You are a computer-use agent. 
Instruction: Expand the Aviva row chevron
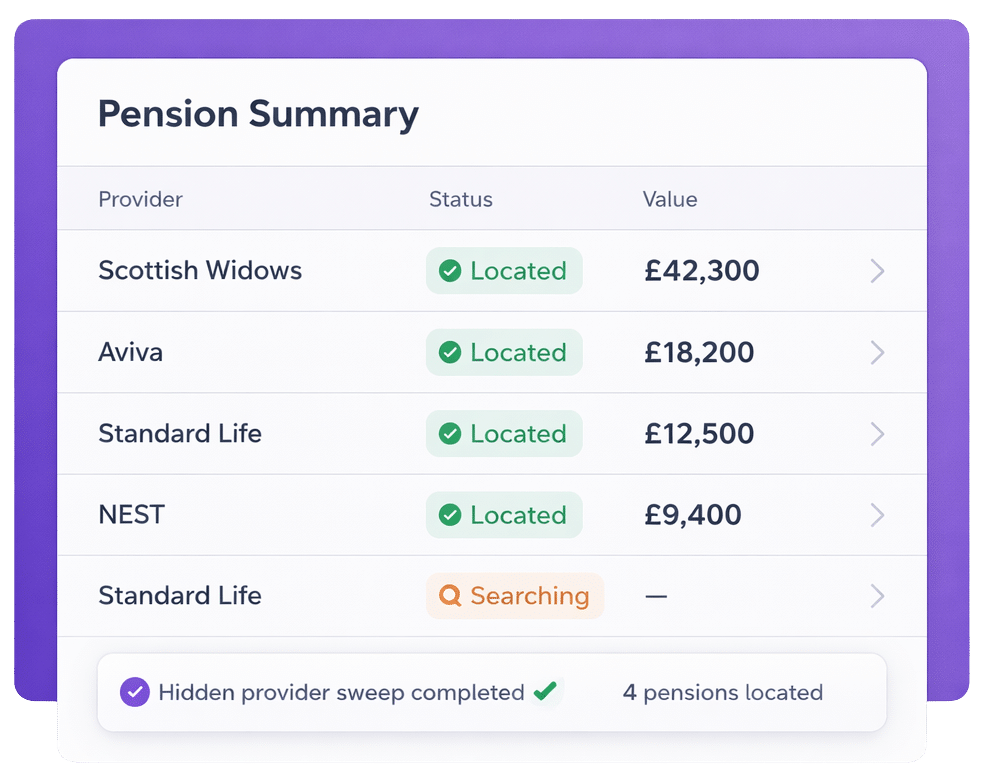pos(877,352)
